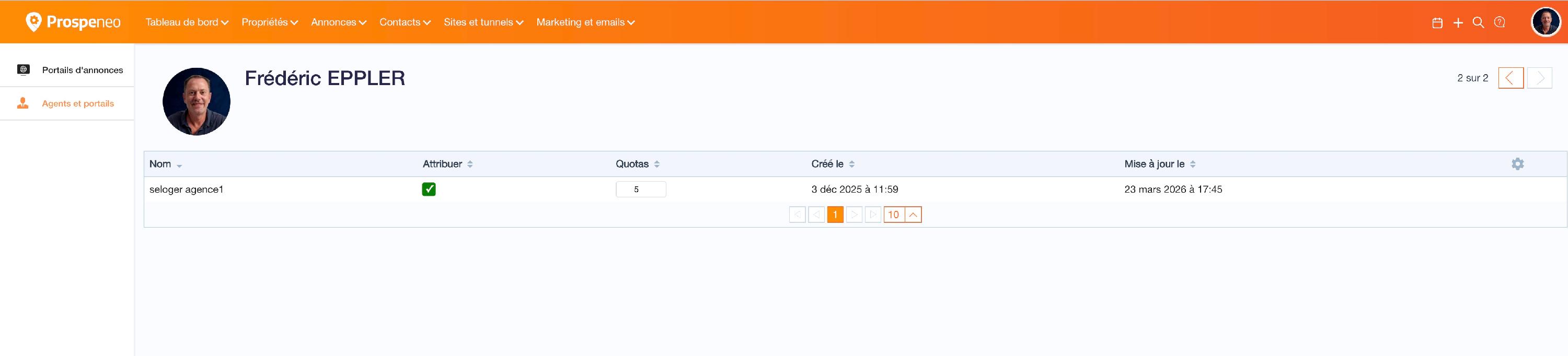Expand Marketing et emails menu
1568x356 pixels.
tap(585, 22)
